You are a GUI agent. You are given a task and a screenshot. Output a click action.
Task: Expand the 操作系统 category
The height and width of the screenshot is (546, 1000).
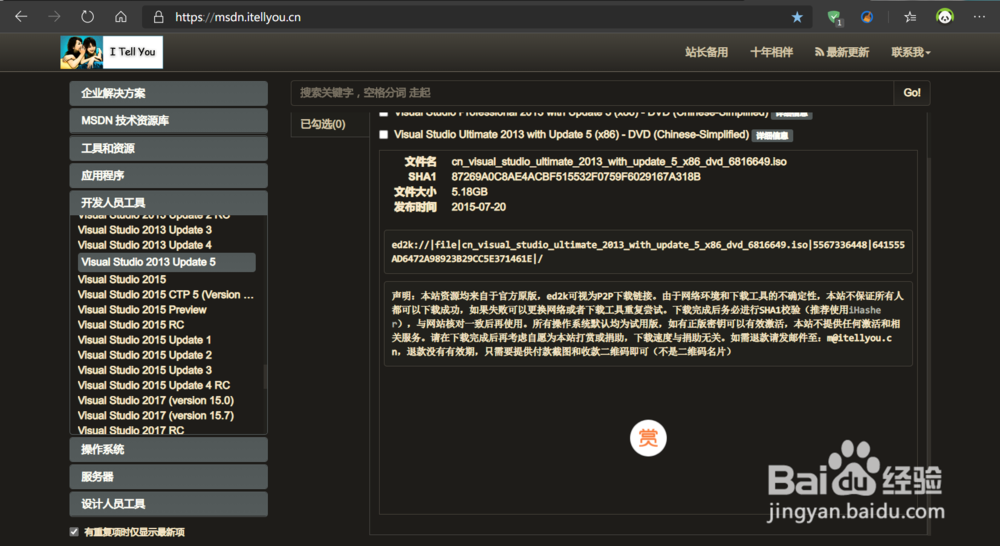click(168, 450)
